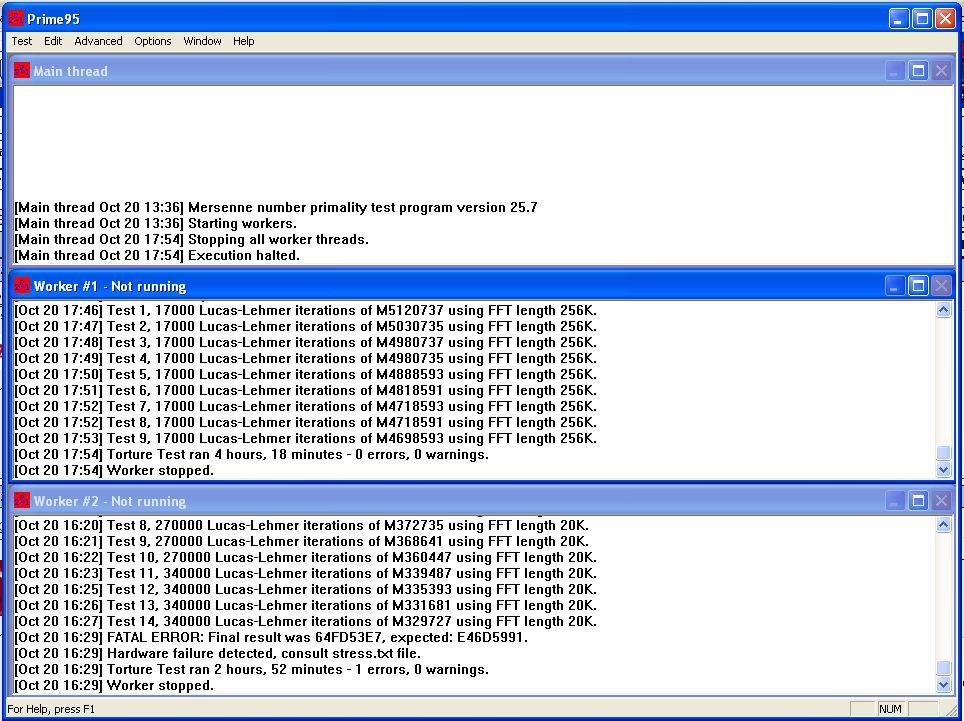Click the Test 11 M339487 log line

pyautogui.click(x=305, y=573)
